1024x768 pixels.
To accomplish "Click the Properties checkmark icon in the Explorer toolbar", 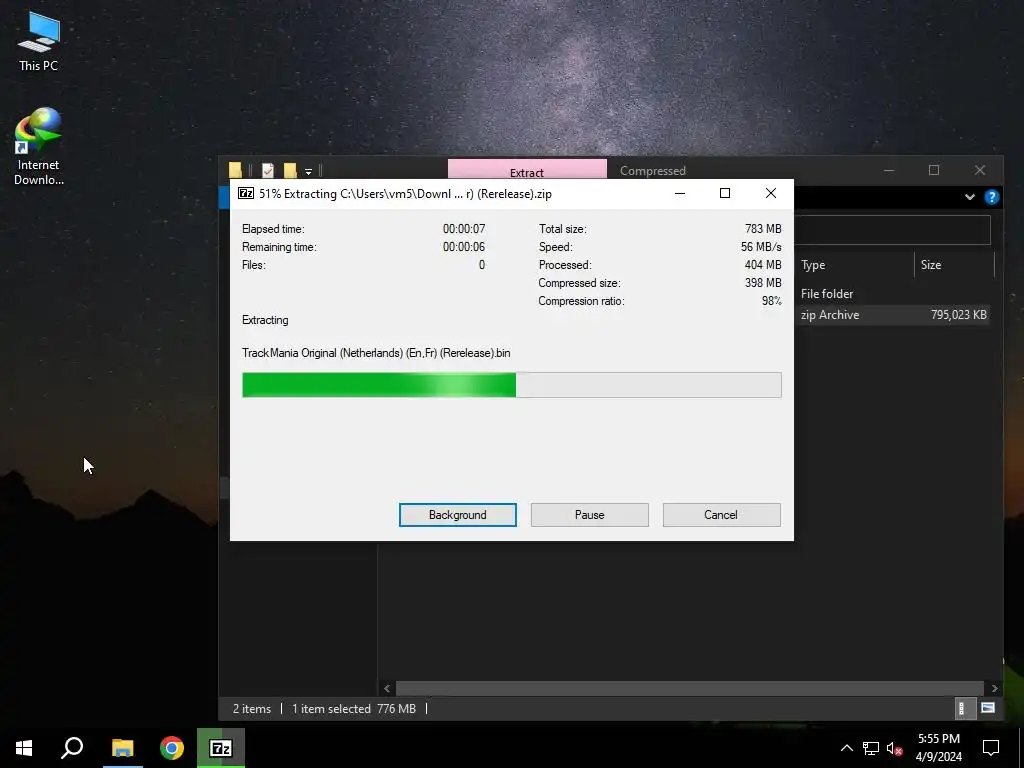I will coord(268,170).
